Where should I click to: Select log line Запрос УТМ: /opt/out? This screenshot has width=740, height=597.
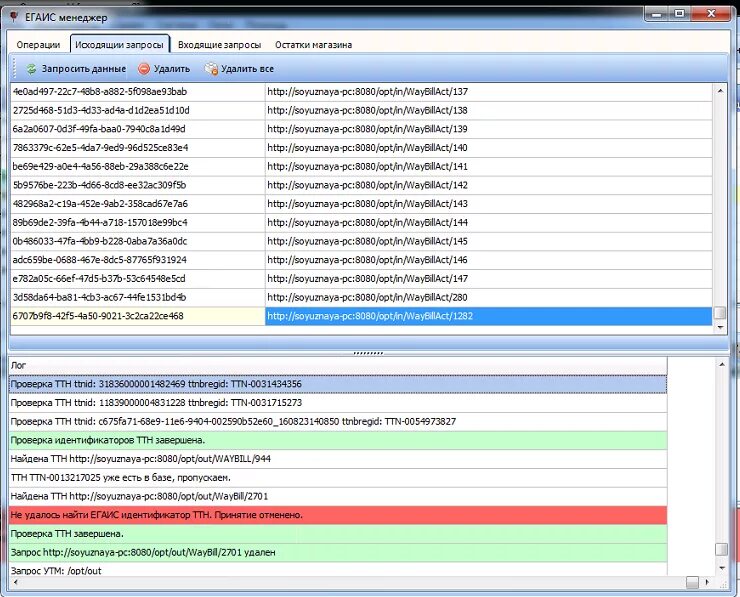click(x=338, y=570)
